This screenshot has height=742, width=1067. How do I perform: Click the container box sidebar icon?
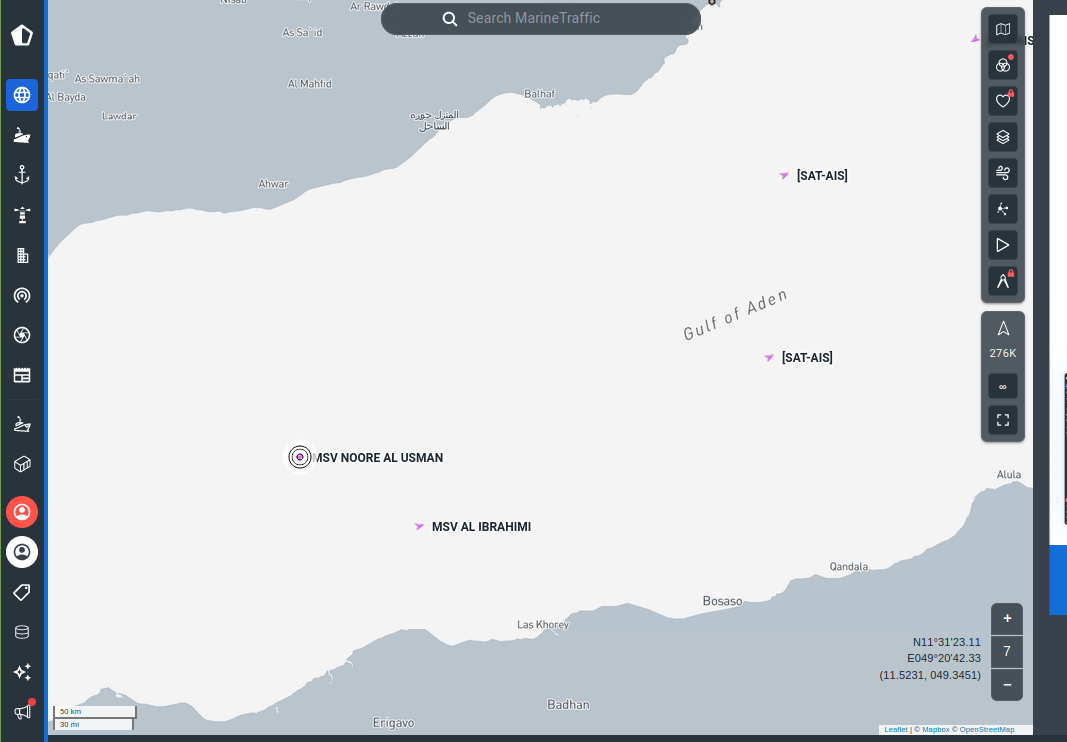(x=22, y=464)
